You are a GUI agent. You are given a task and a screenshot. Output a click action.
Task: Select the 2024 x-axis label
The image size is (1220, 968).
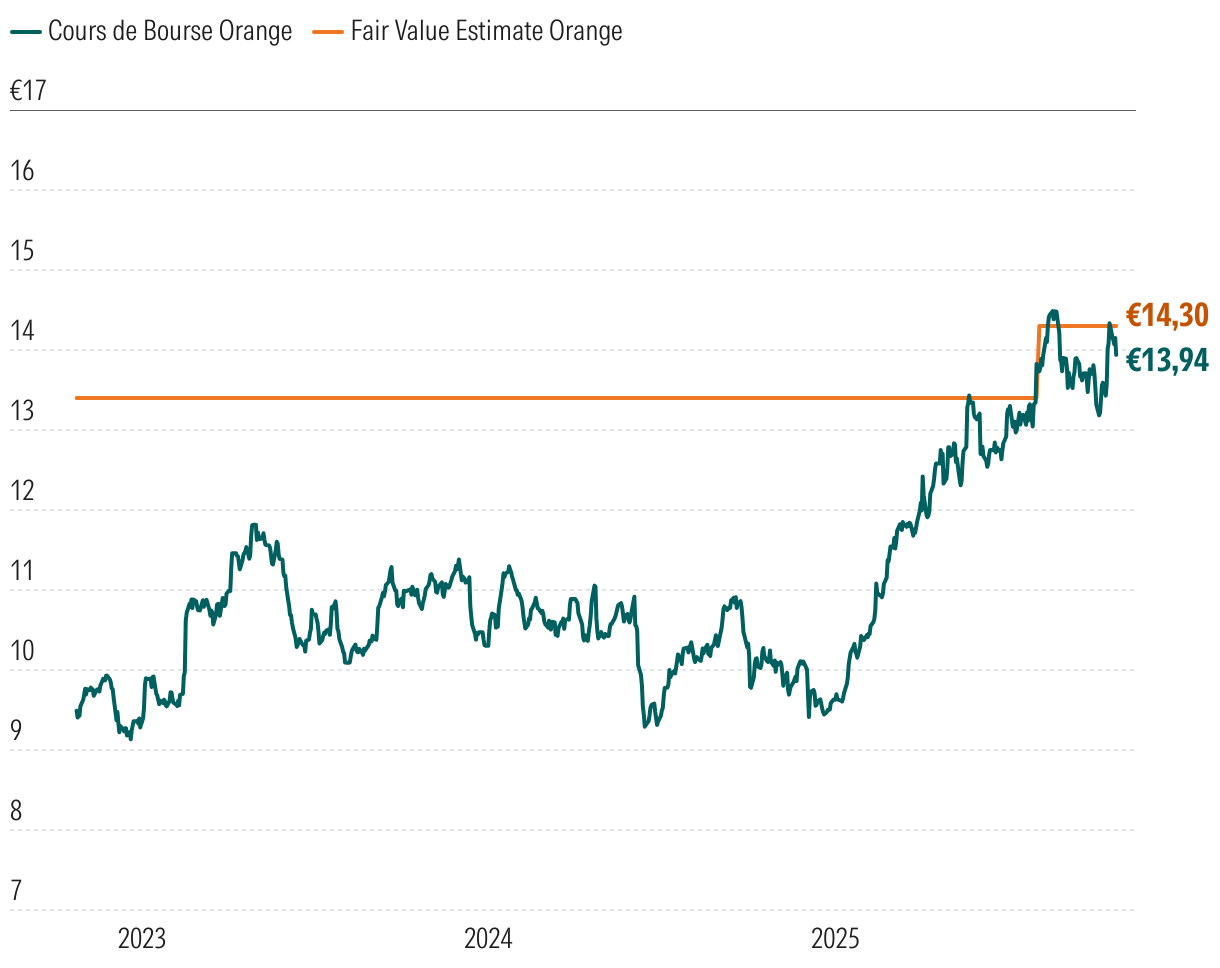[488, 940]
